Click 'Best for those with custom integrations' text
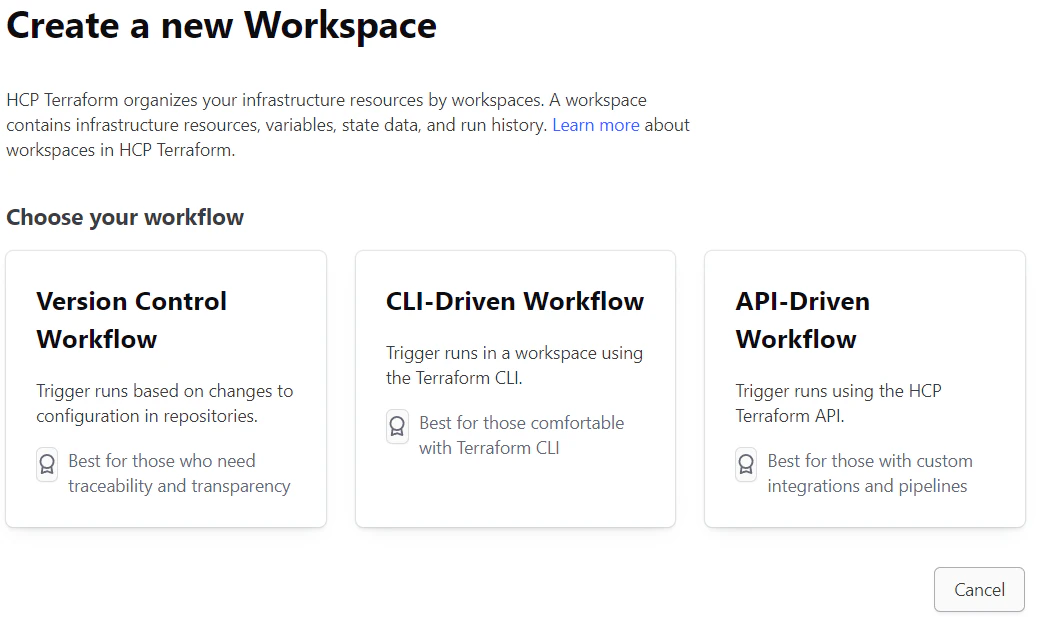The height and width of the screenshot is (620, 1040). (x=870, y=473)
